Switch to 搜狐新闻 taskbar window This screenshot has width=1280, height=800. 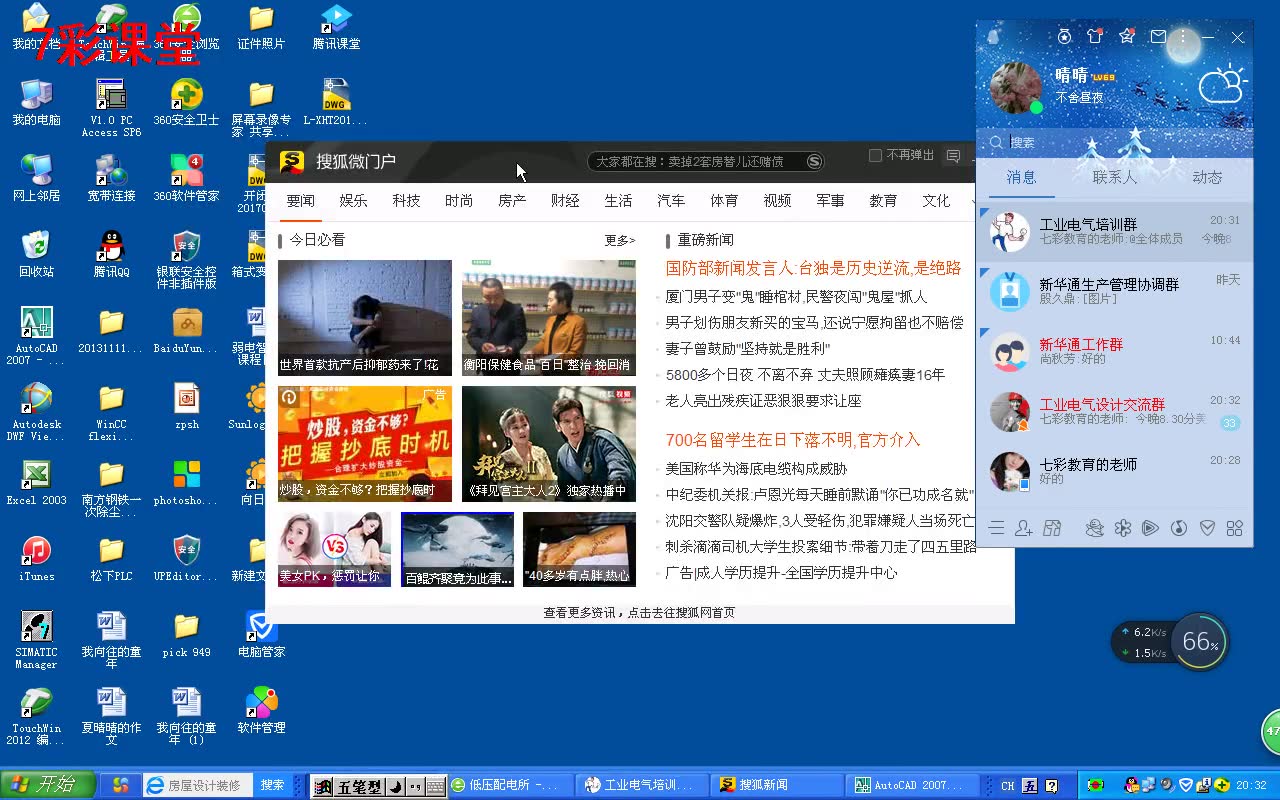(777, 786)
